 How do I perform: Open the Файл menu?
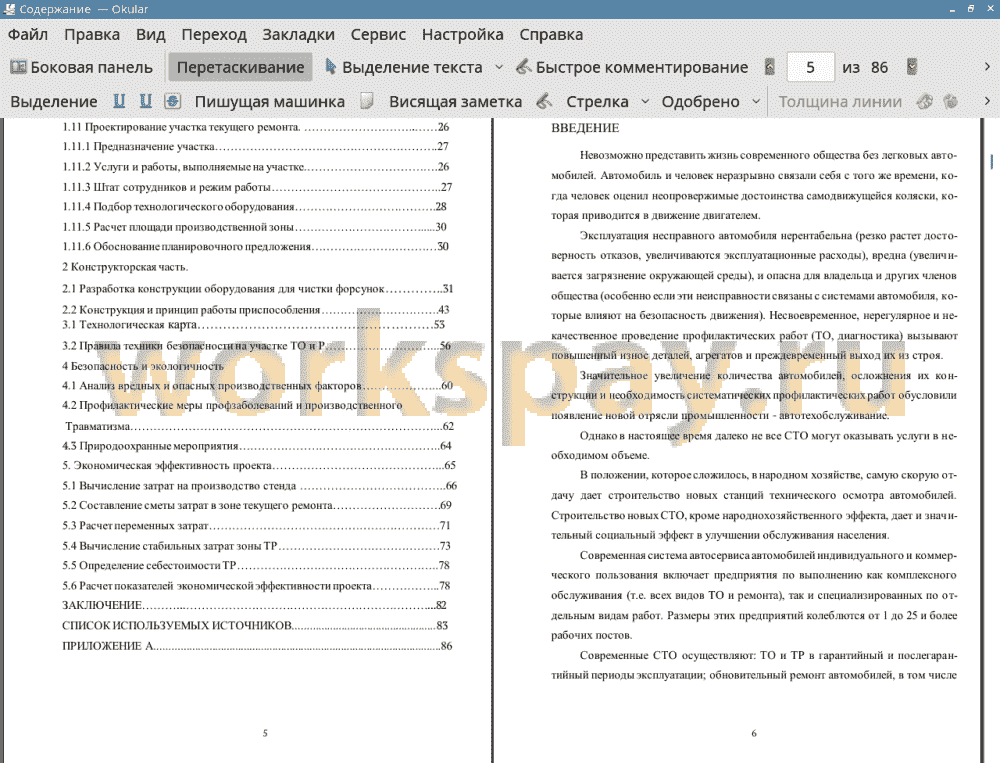click(28, 34)
